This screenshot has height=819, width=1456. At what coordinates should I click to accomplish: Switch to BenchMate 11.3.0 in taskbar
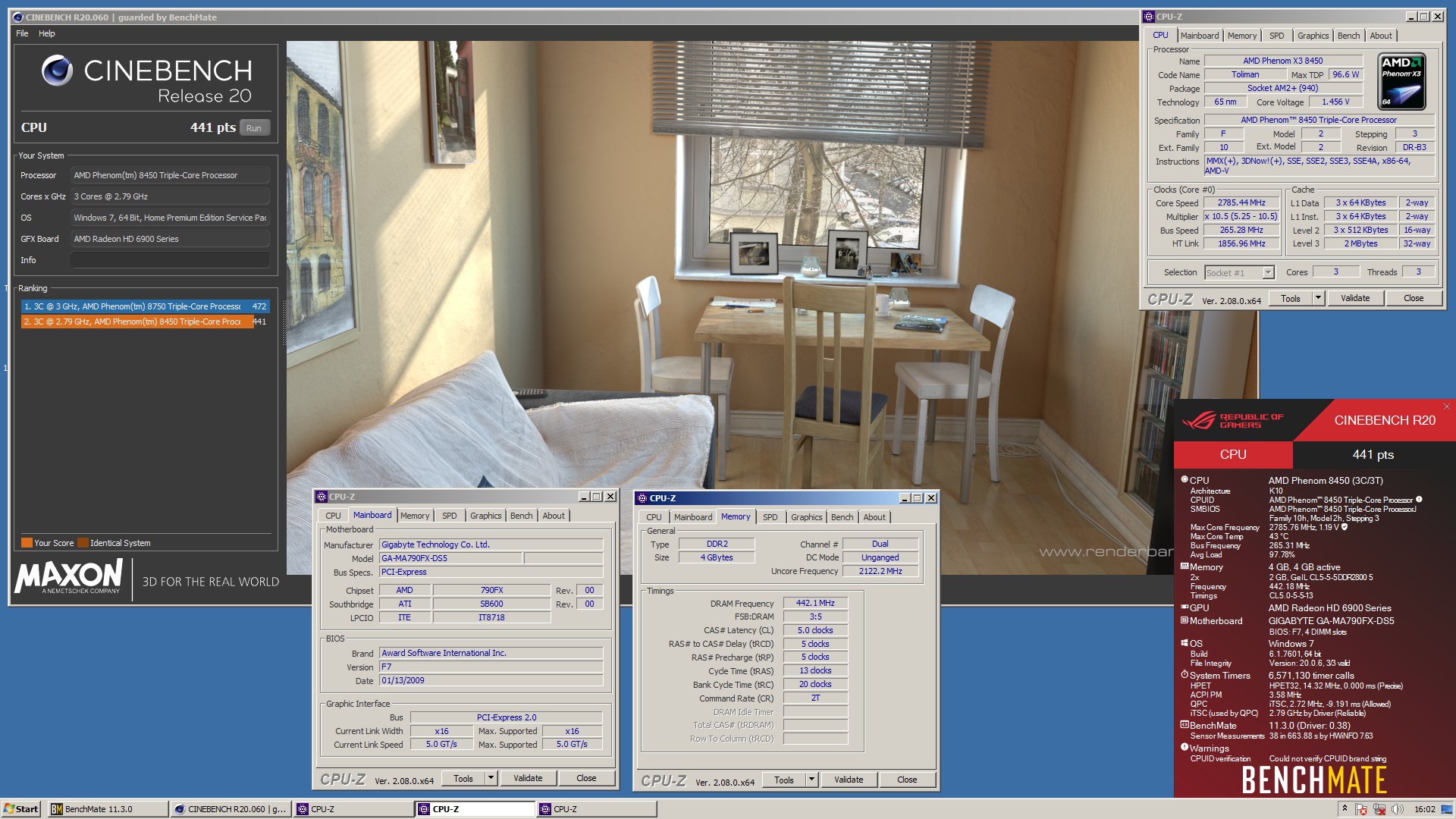108,809
